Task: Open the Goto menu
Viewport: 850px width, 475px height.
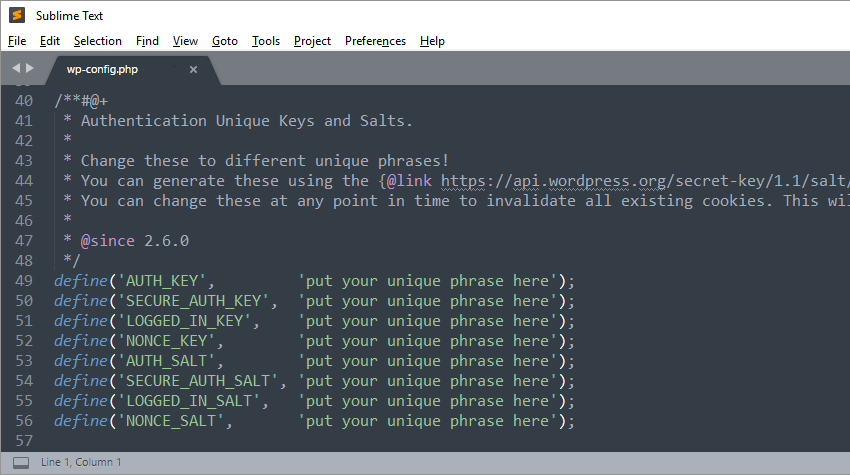Action: [x=224, y=41]
